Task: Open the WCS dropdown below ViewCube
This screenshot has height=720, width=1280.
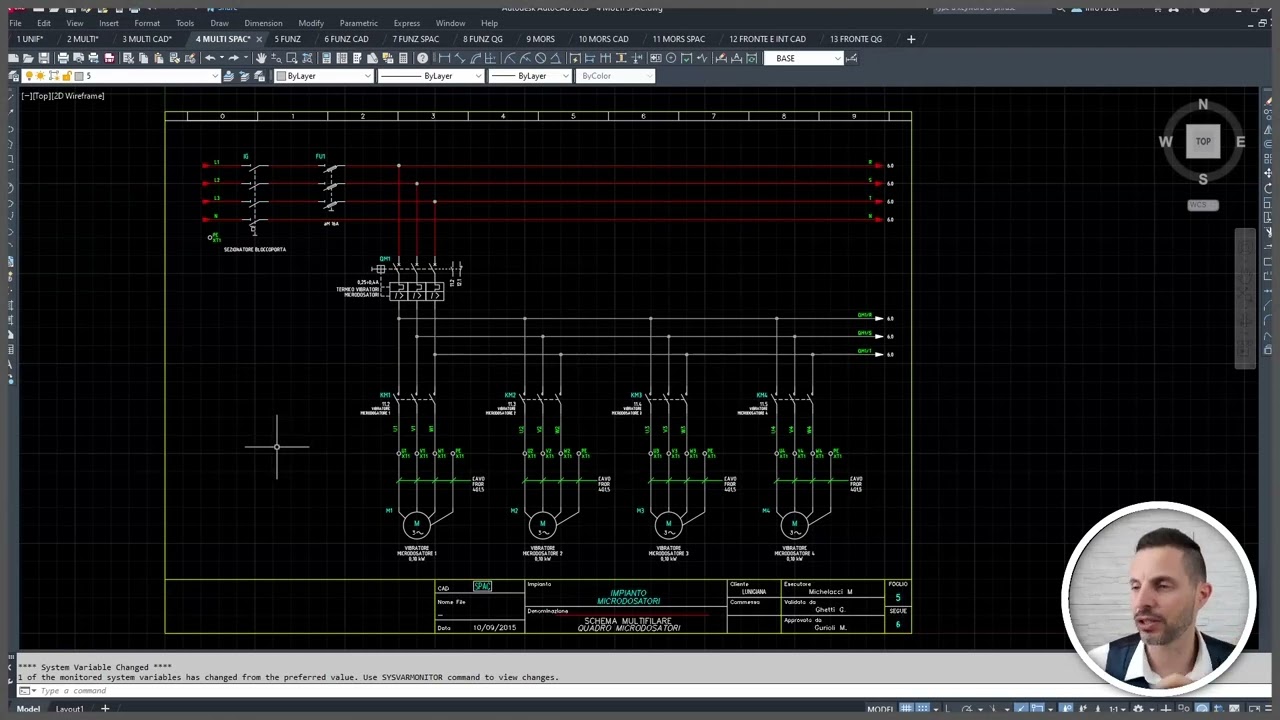Action: tap(1203, 205)
